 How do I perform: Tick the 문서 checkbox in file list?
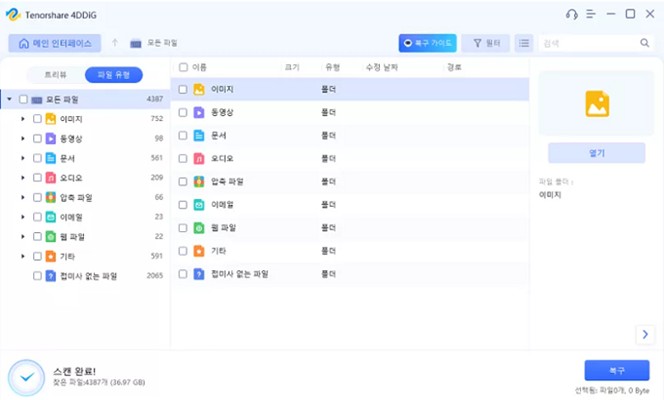tap(183, 135)
